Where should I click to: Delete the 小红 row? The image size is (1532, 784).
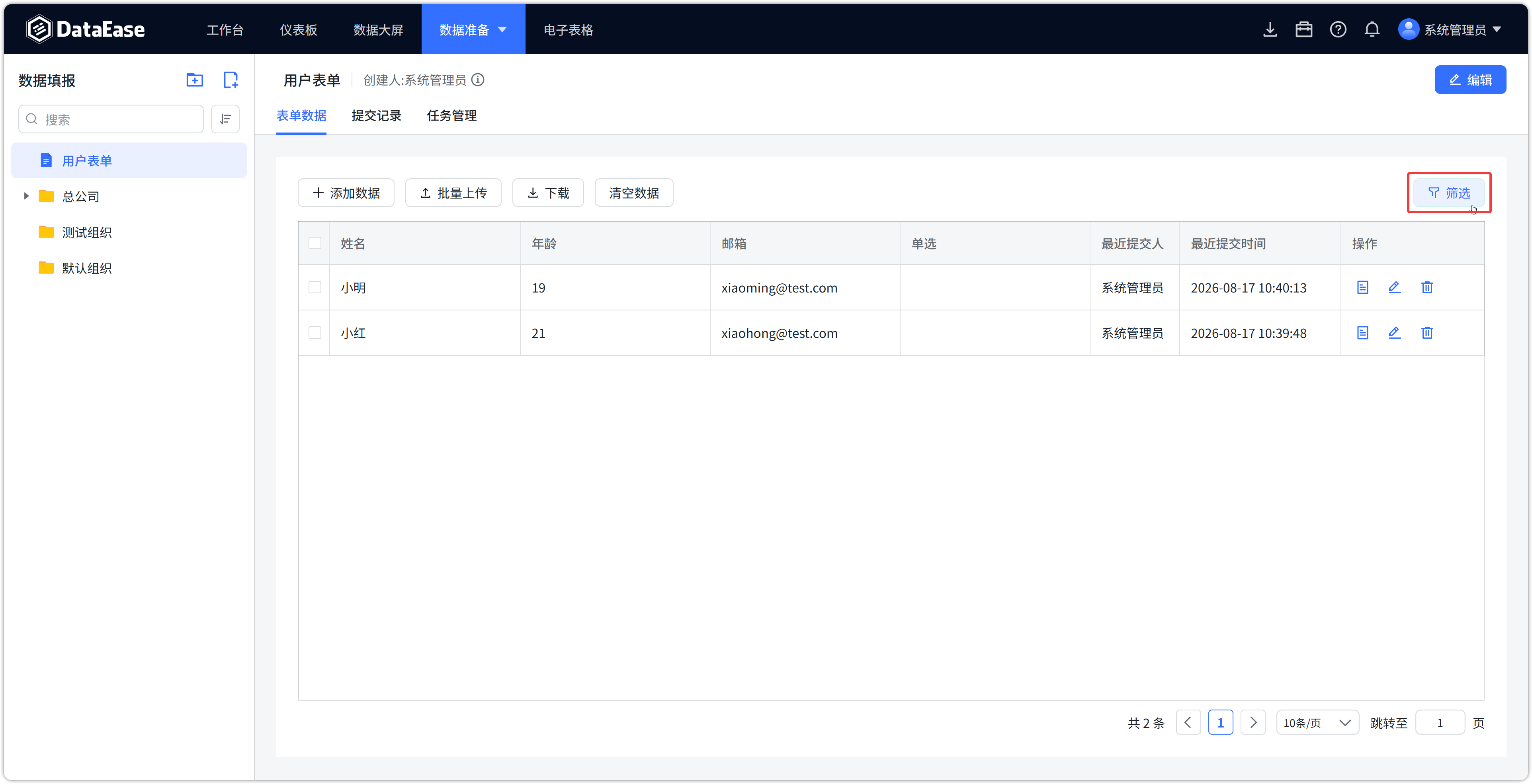[1427, 332]
